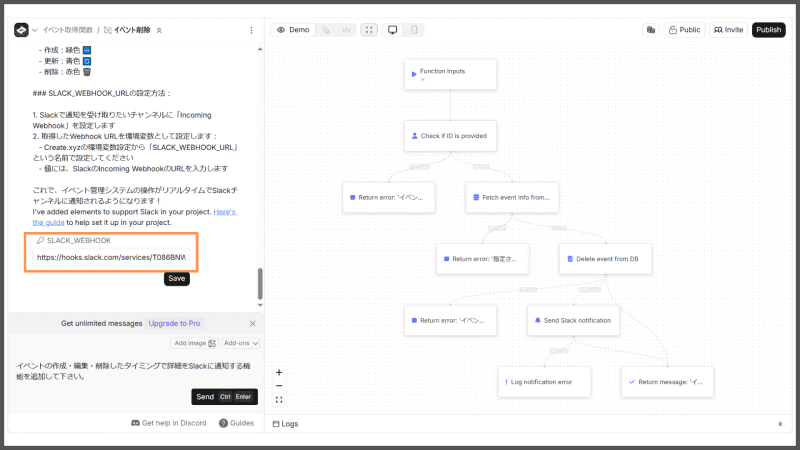Select the Return message node
Image resolution: width=800 pixels, height=450 pixels.
click(667, 382)
